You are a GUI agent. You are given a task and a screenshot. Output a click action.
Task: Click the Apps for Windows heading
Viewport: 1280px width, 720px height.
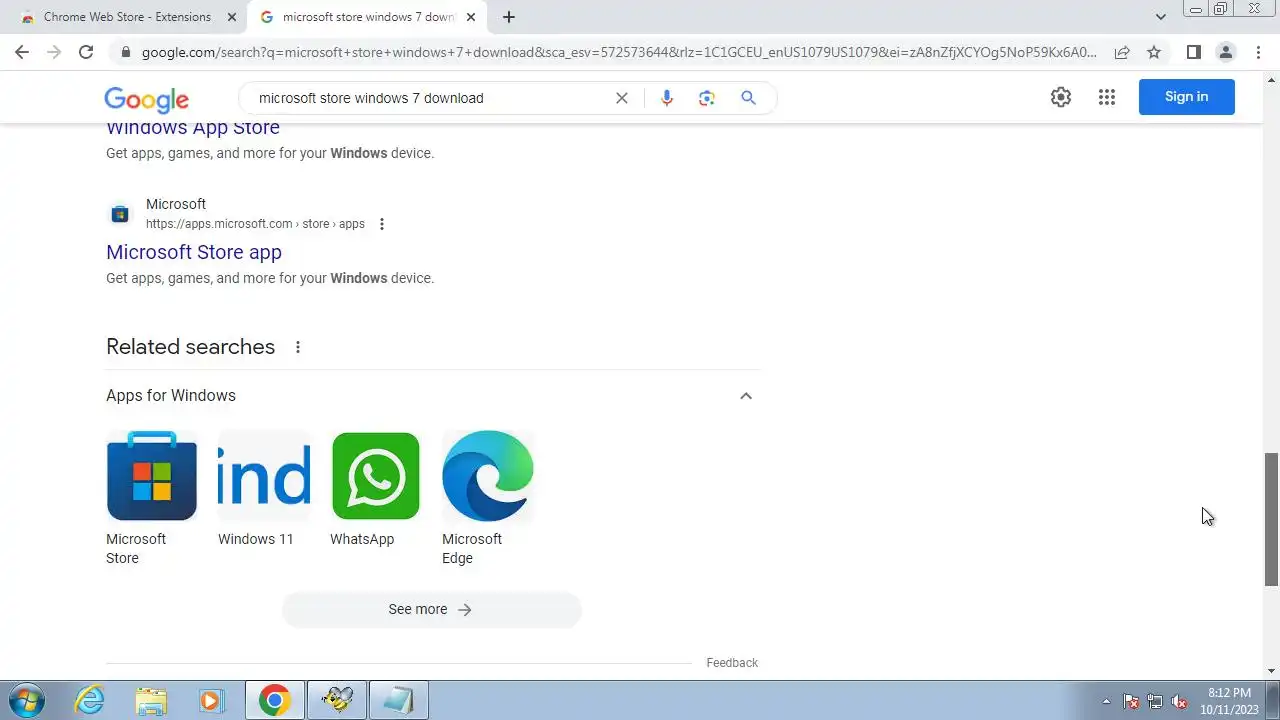click(171, 396)
